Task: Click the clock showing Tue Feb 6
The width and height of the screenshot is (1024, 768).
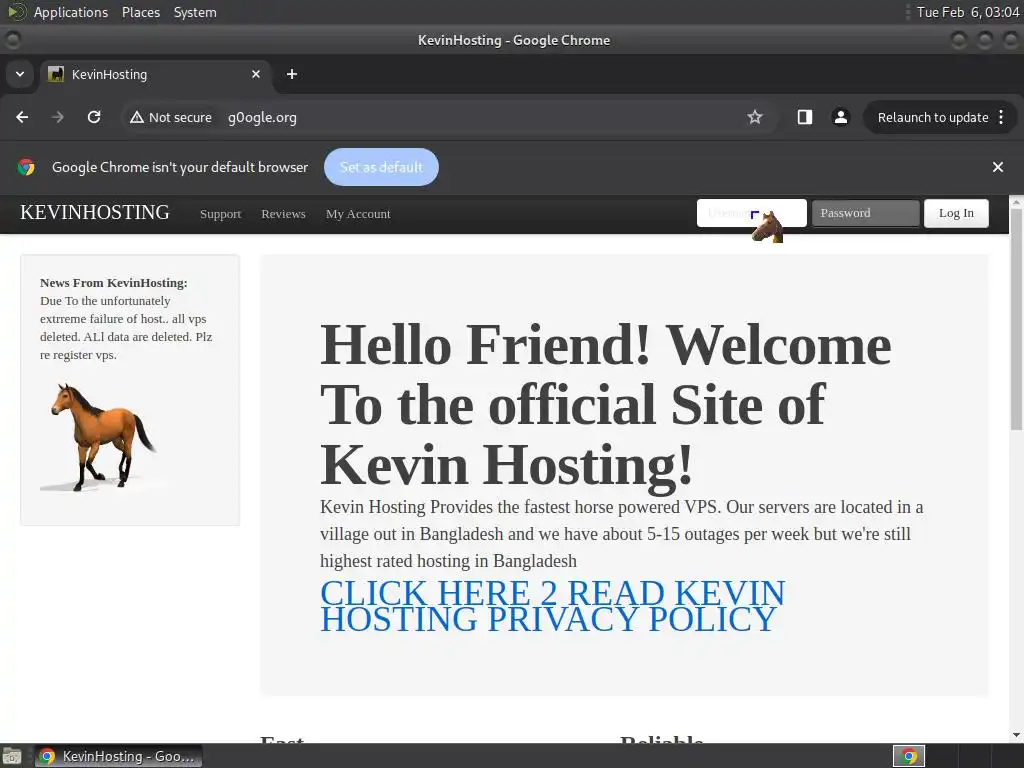Action: (968, 12)
